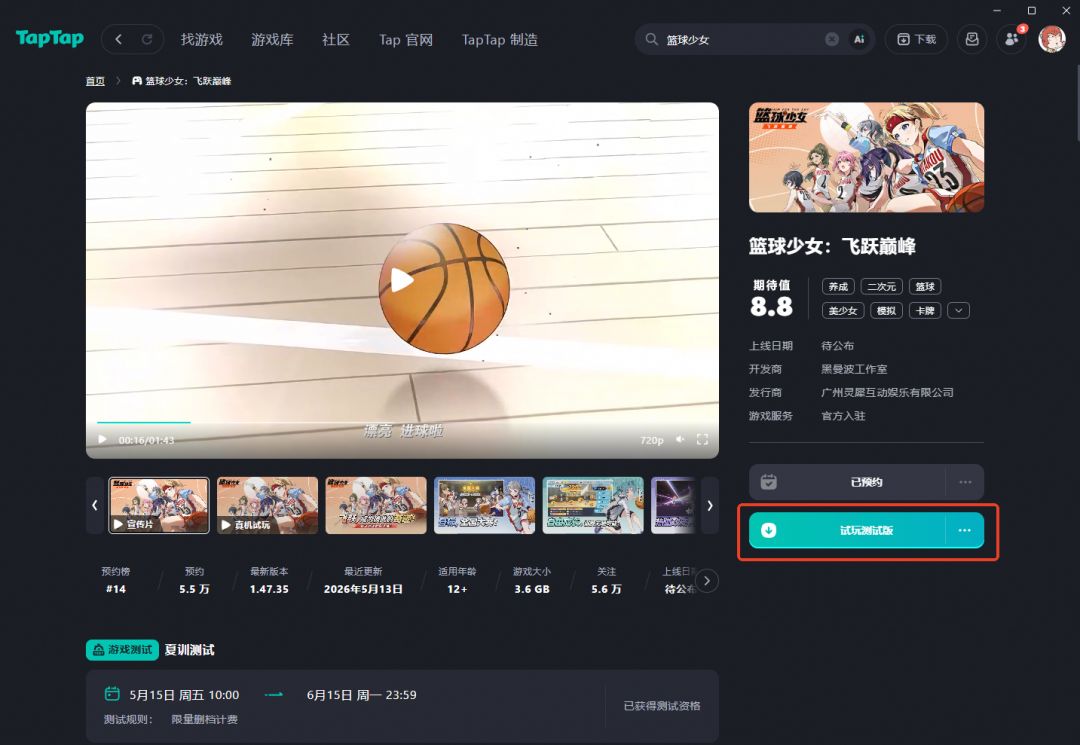Open the 下载 downloads manager
The image size is (1080, 745).
[916, 39]
